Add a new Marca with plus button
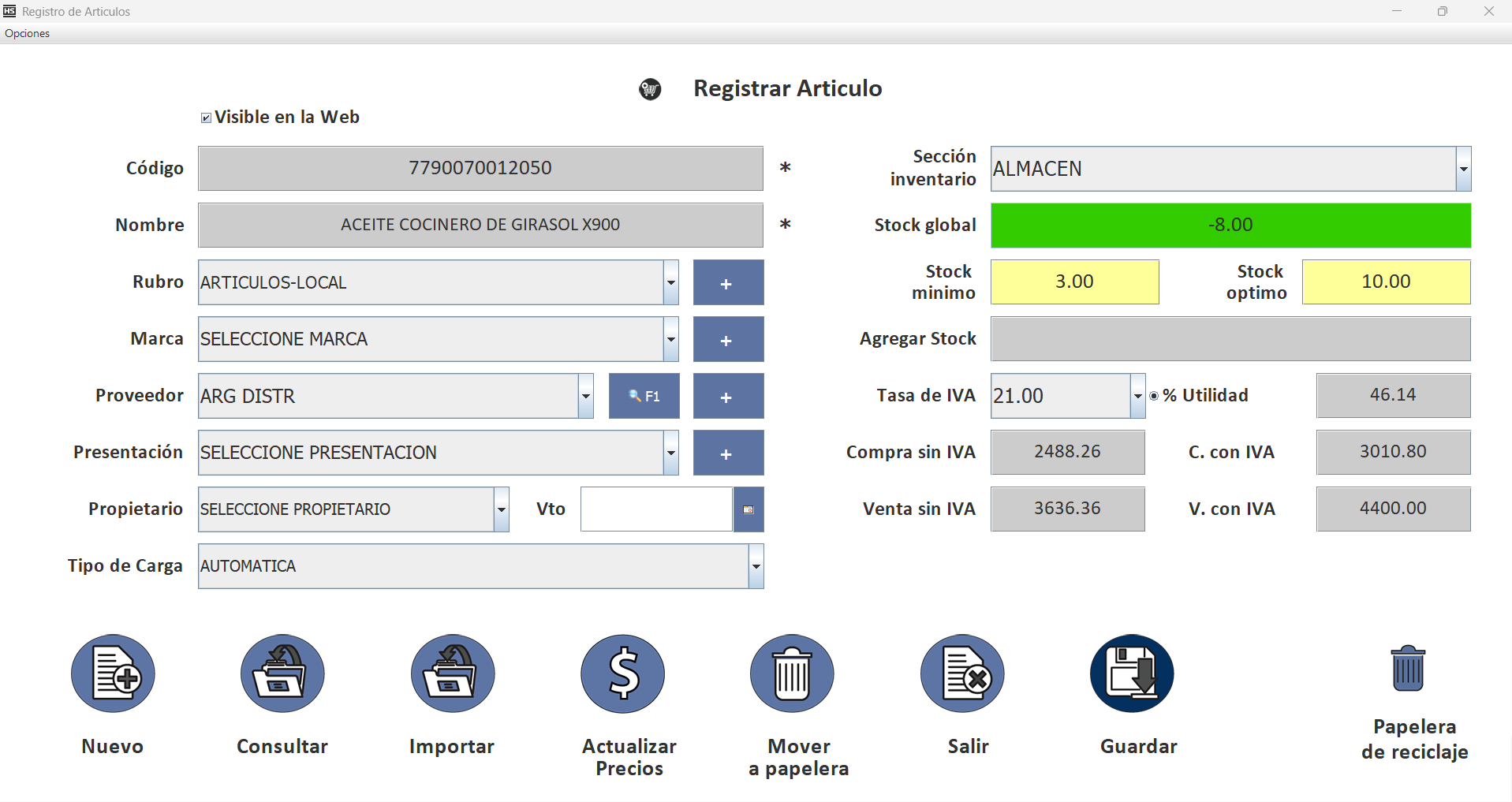 (x=728, y=339)
